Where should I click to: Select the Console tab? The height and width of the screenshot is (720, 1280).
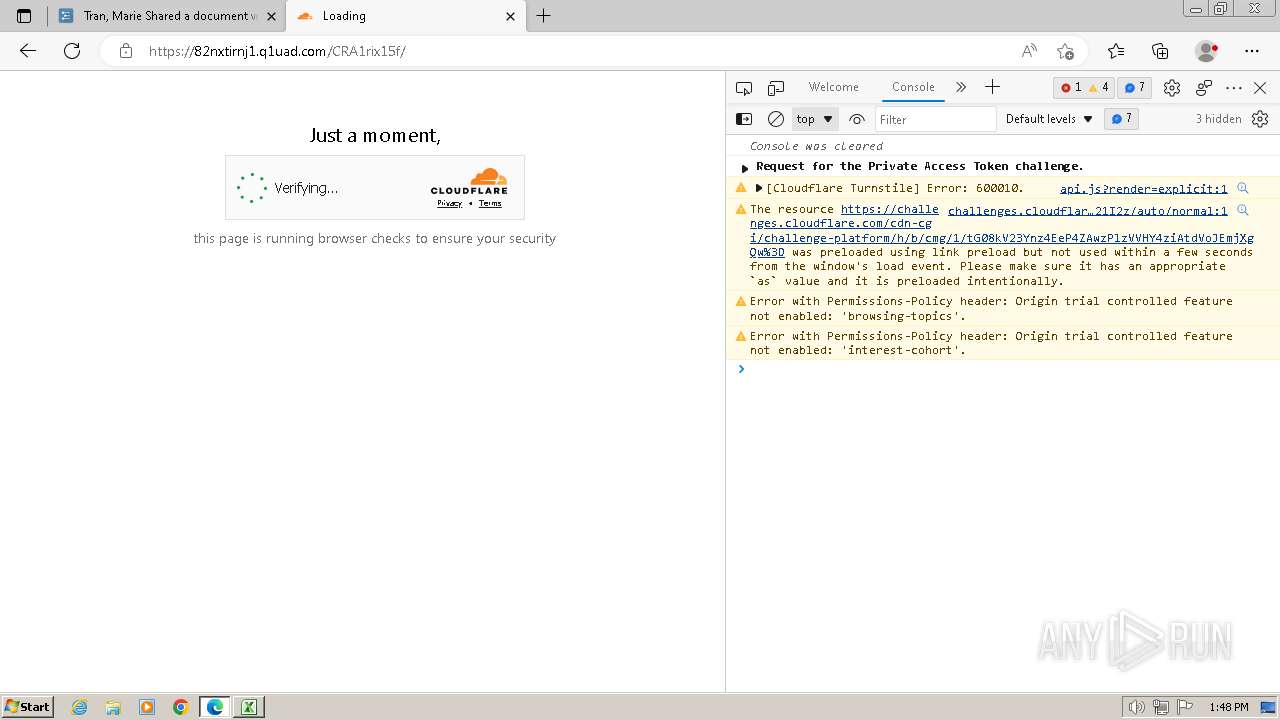(x=913, y=87)
